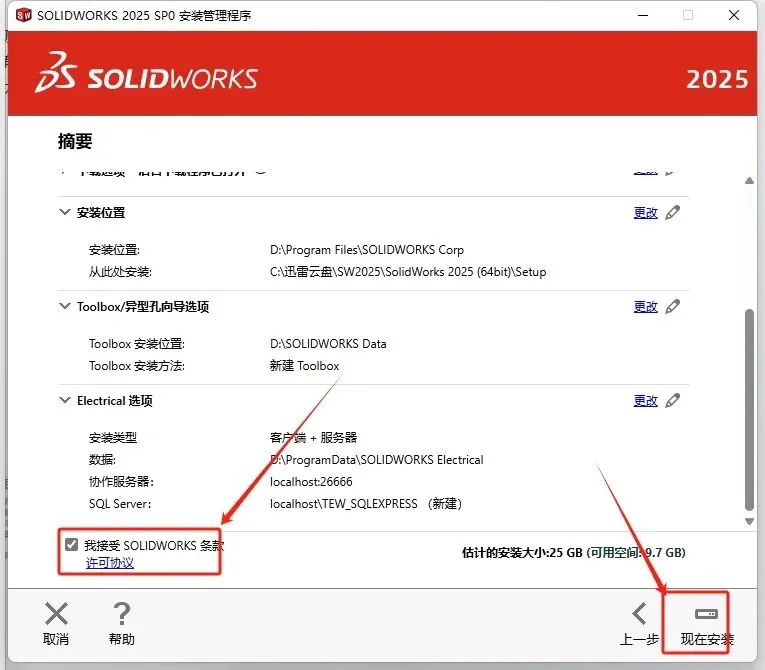Click SOLIDWORKS app icon in title bar
This screenshot has height=670, width=765.
point(23,15)
